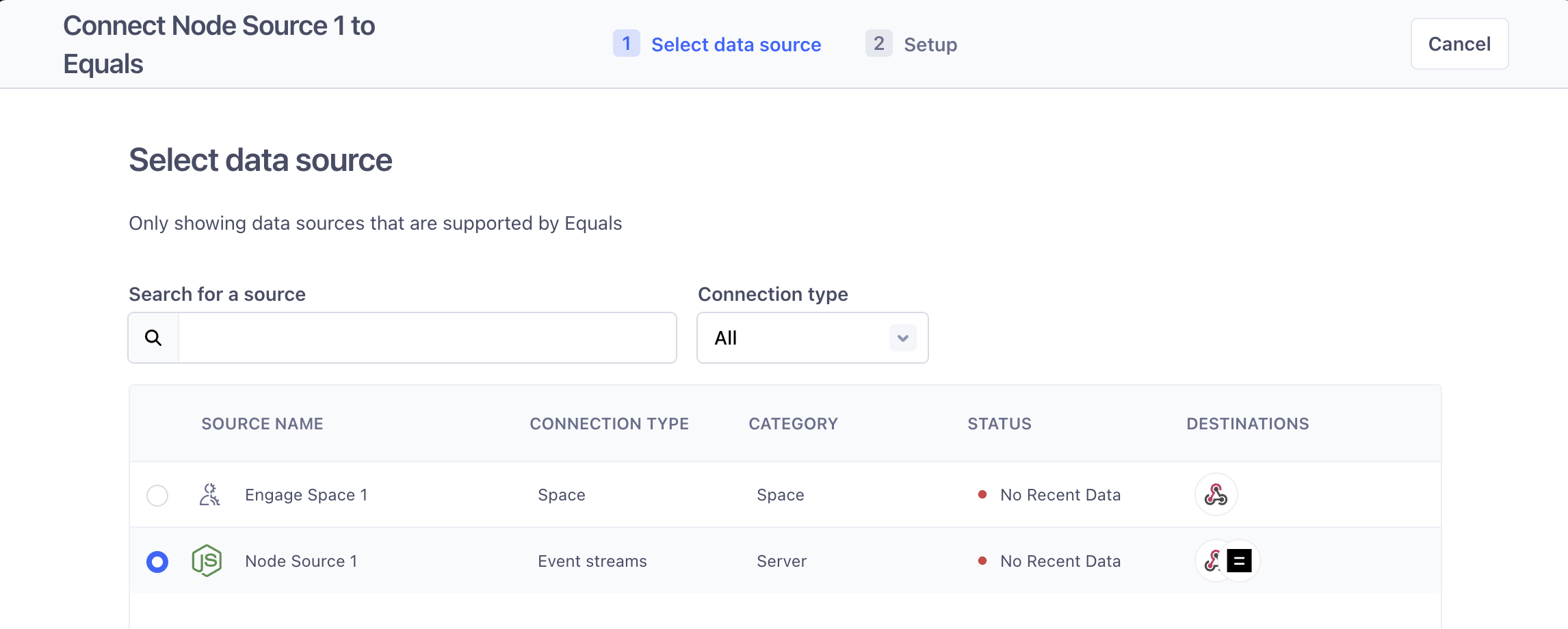This screenshot has height=629, width=1568.
Task: Click the Status column header
Action: click(x=999, y=424)
